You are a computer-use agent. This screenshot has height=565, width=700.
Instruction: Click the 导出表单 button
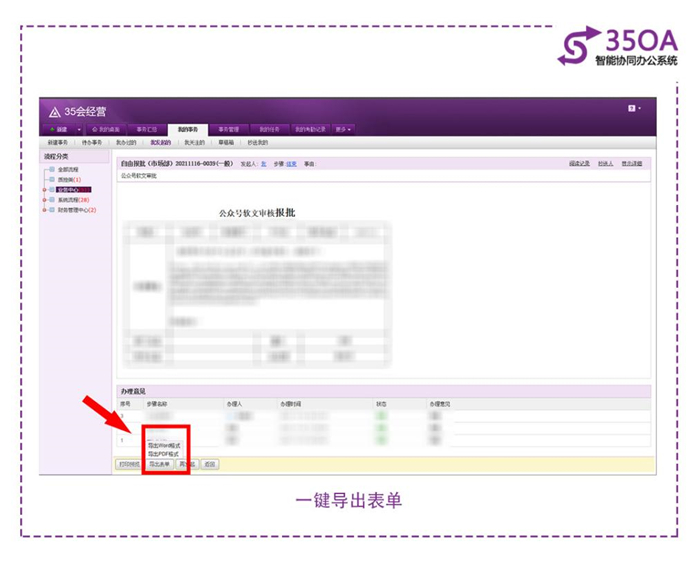[x=160, y=465]
